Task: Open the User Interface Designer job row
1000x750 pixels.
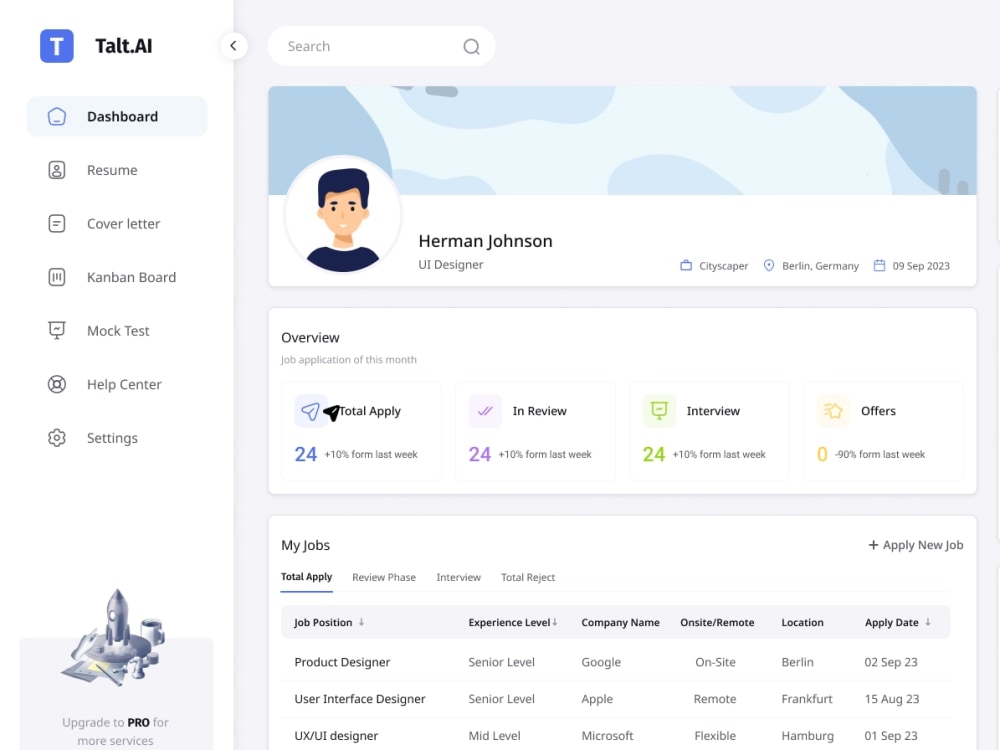Action: [x=616, y=699]
